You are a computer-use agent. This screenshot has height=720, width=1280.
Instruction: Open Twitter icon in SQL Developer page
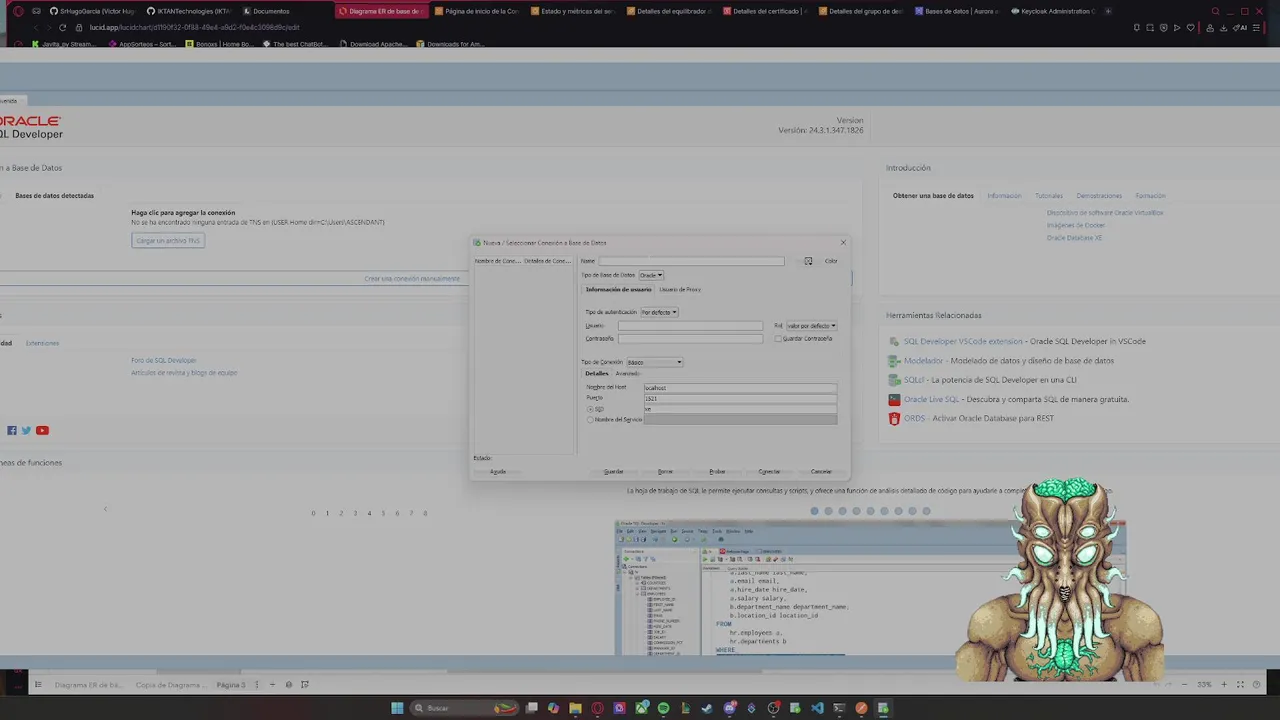pyautogui.click(x=26, y=430)
